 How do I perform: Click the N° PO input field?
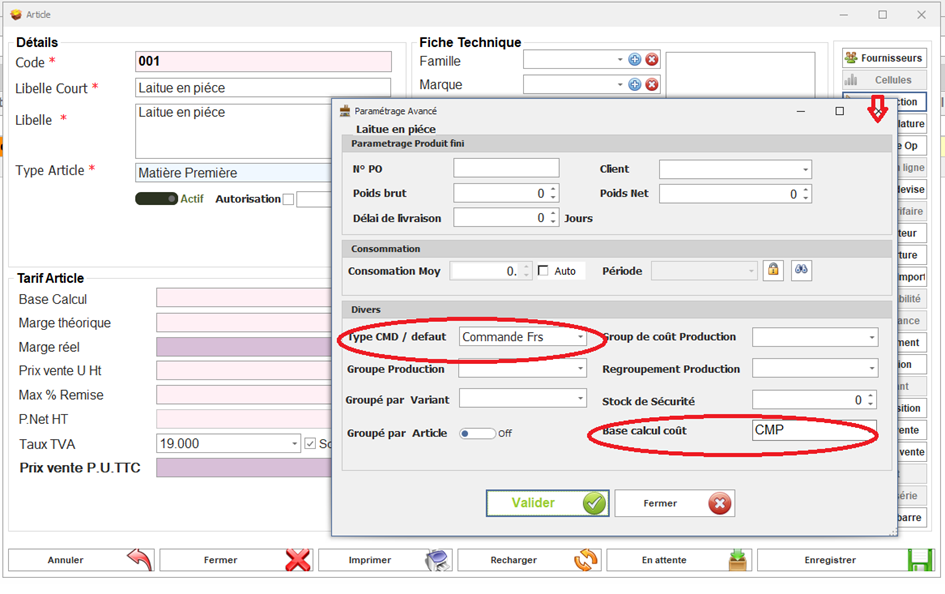tap(505, 169)
